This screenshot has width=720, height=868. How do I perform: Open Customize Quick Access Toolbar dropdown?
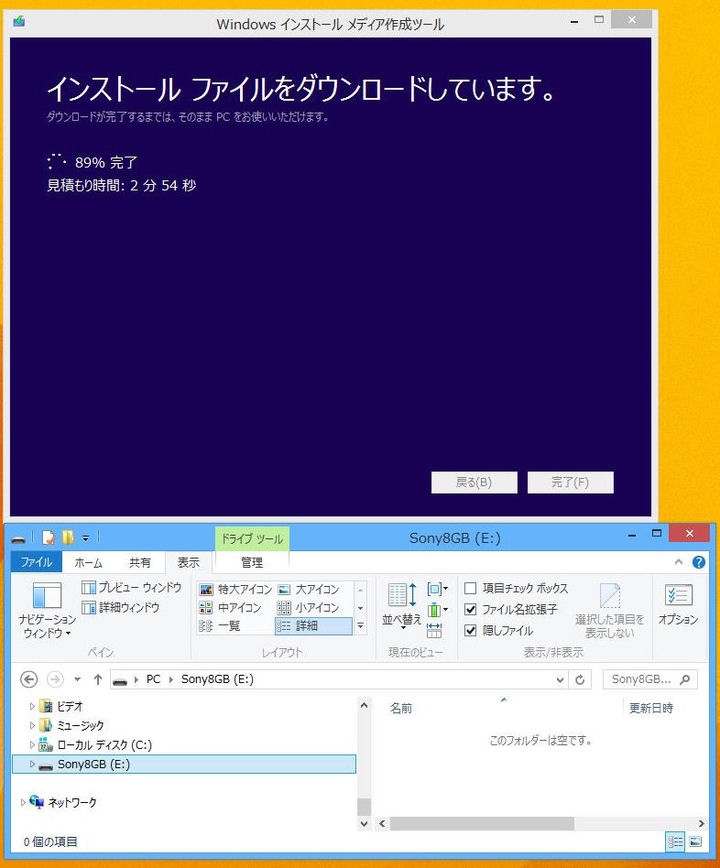pos(85,538)
